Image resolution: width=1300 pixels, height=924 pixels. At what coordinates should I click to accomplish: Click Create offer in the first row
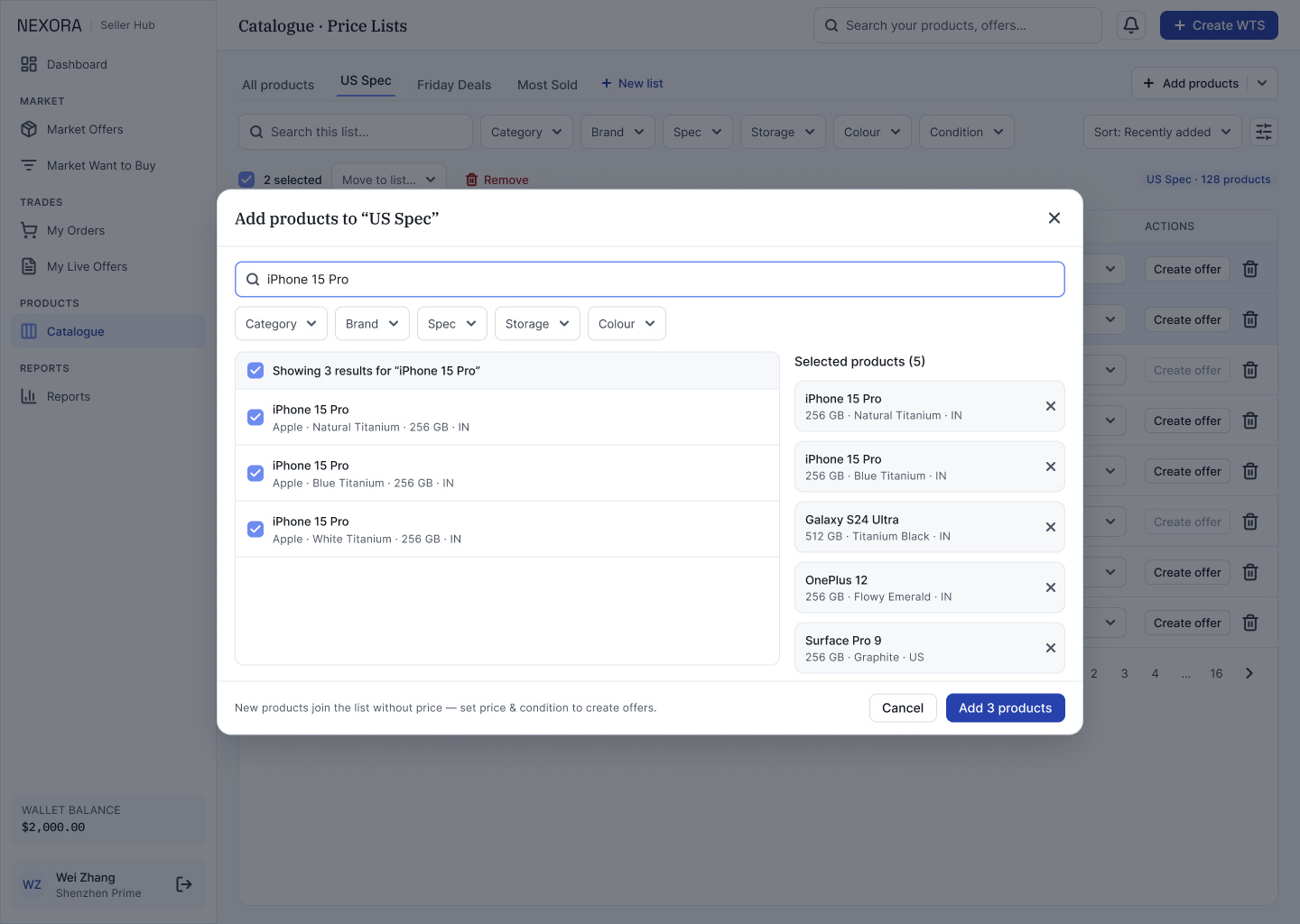click(1187, 269)
